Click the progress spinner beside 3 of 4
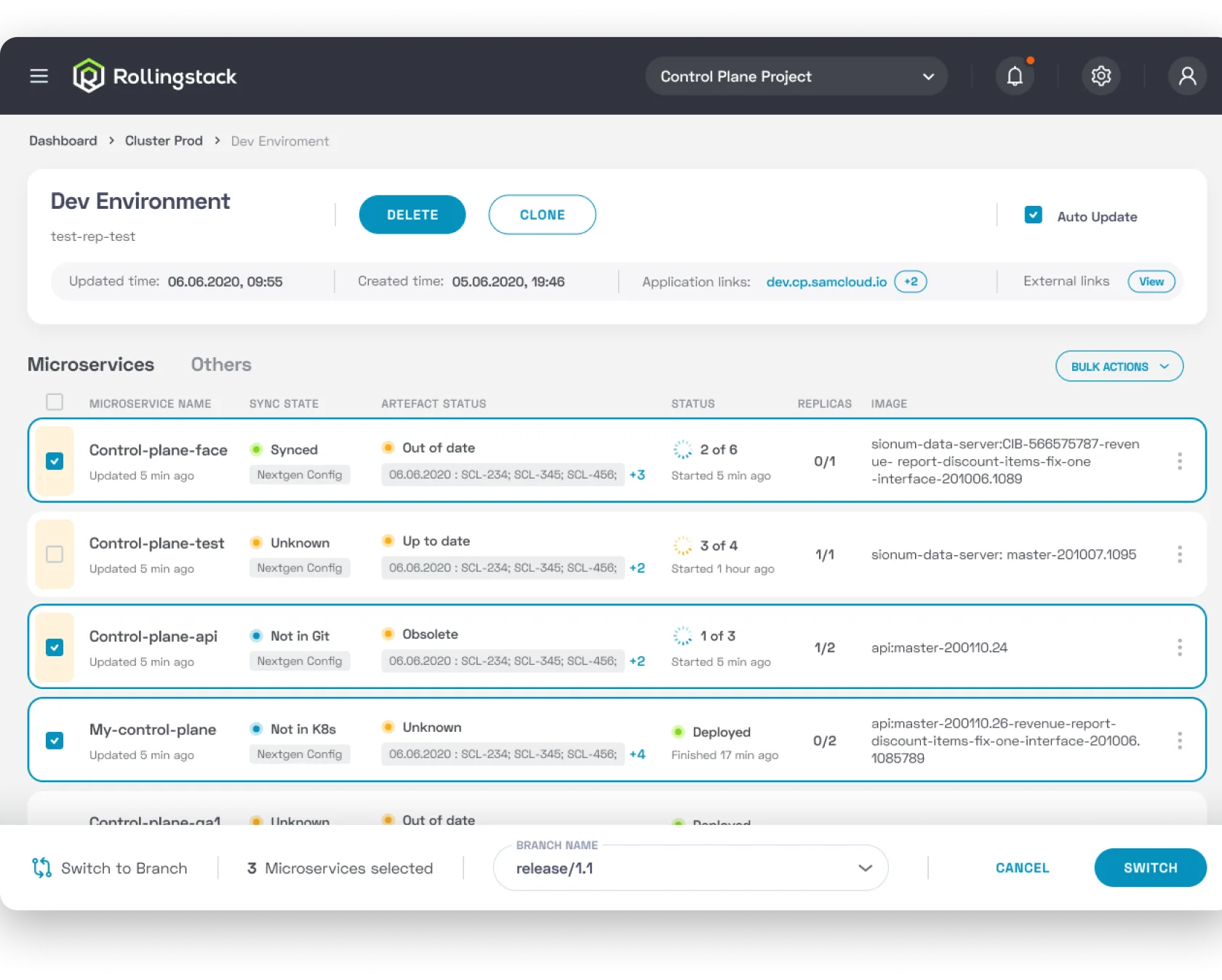 pos(682,546)
